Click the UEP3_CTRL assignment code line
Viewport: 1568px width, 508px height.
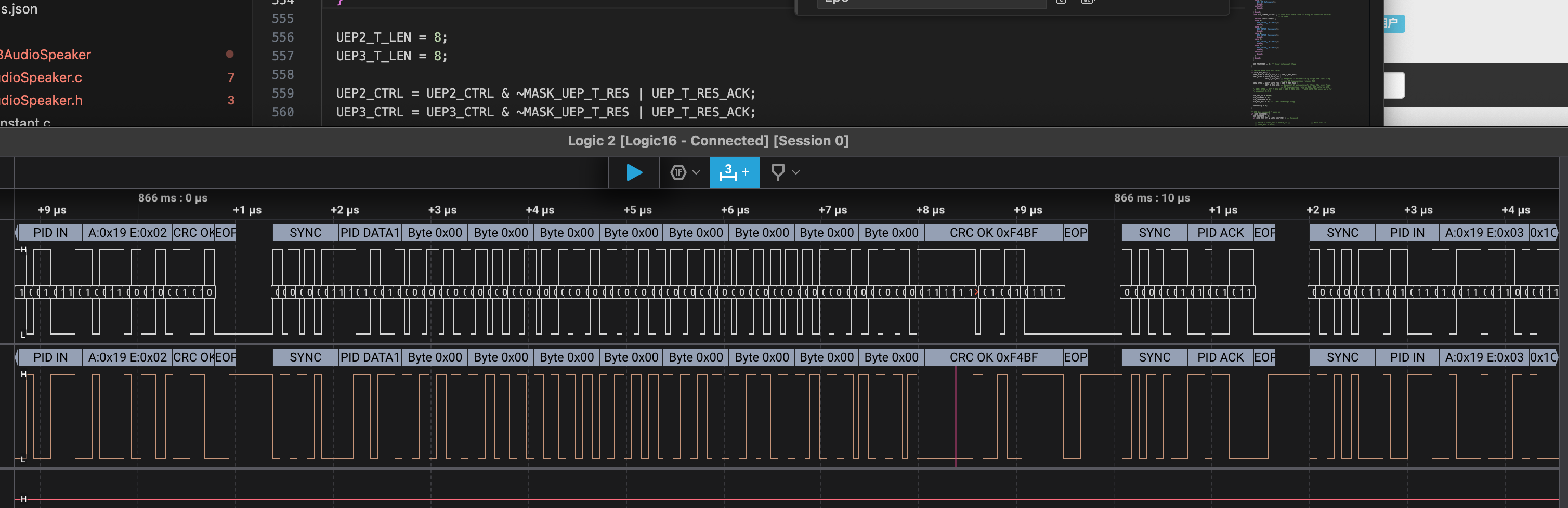pos(545,112)
